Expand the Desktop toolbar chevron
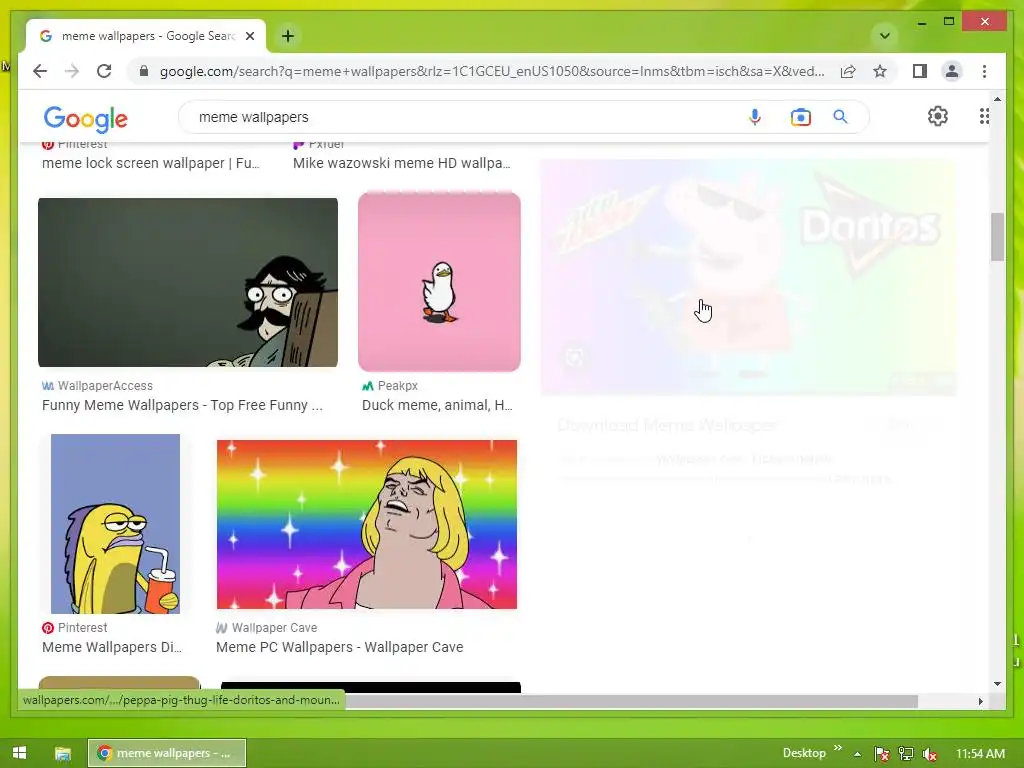 pos(838,748)
